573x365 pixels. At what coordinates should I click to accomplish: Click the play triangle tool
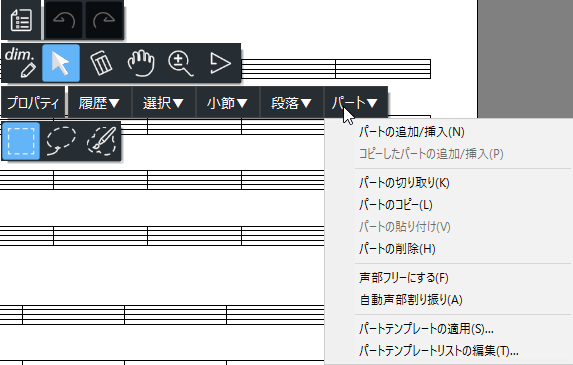[220, 63]
